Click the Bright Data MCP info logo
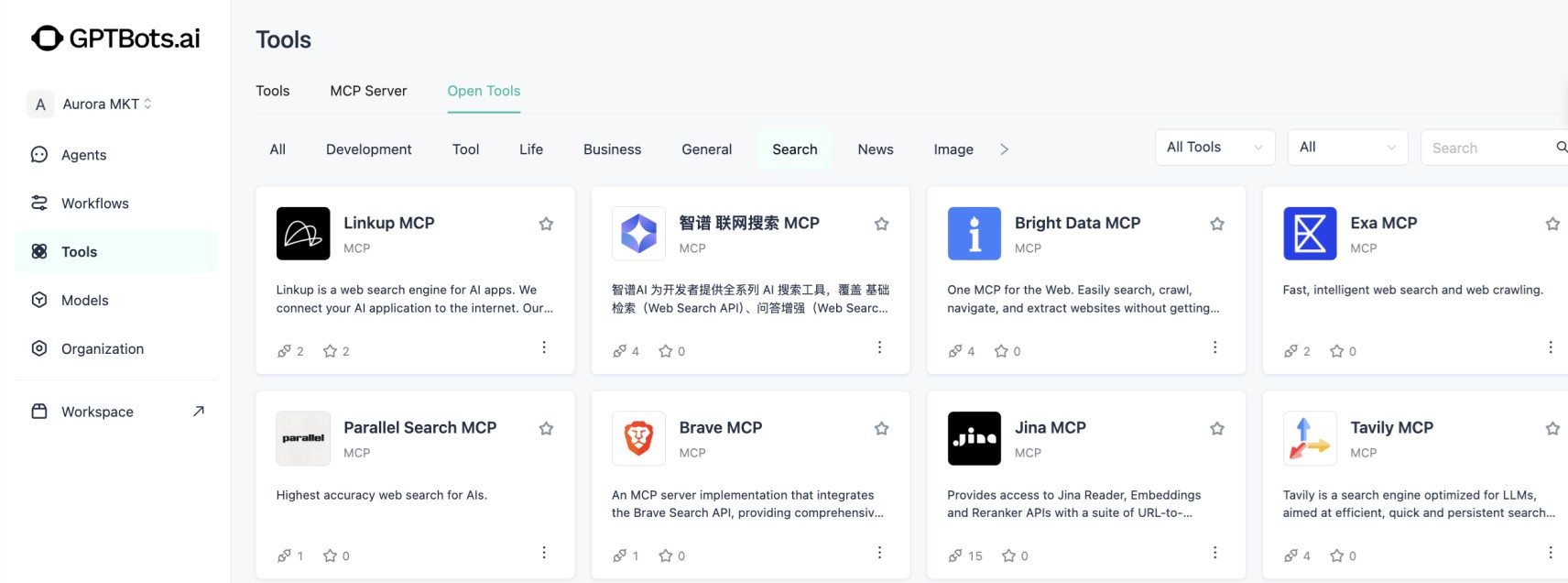Image resolution: width=1568 pixels, height=583 pixels. pos(974,234)
